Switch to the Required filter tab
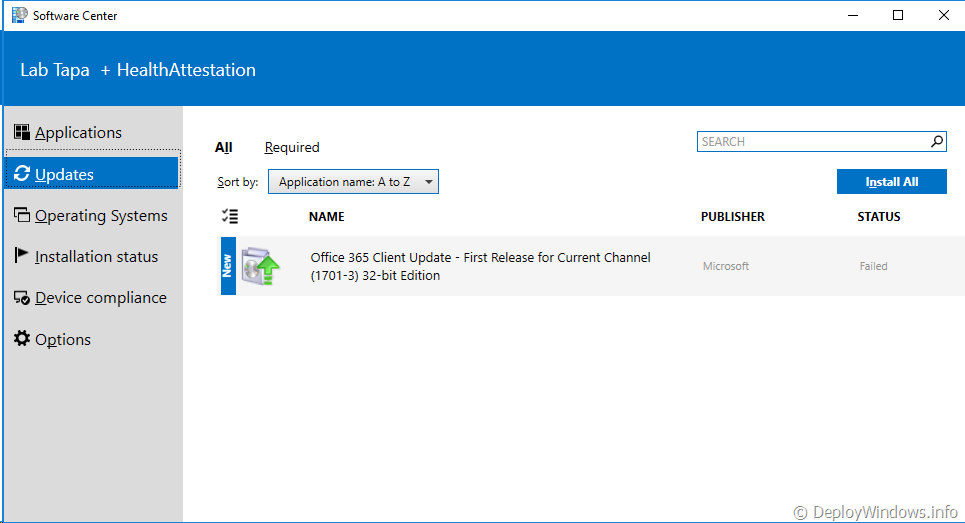965x523 pixels. click(292, 147)
